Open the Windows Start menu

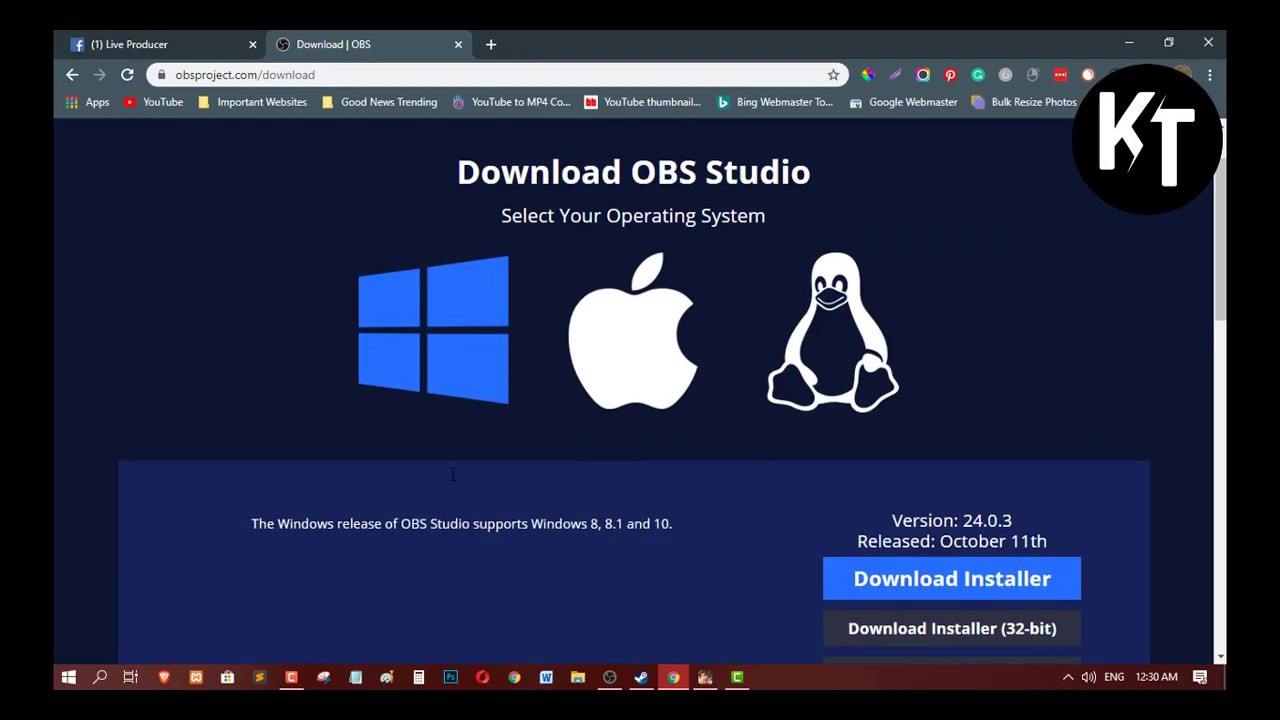(x=68, y=677)
